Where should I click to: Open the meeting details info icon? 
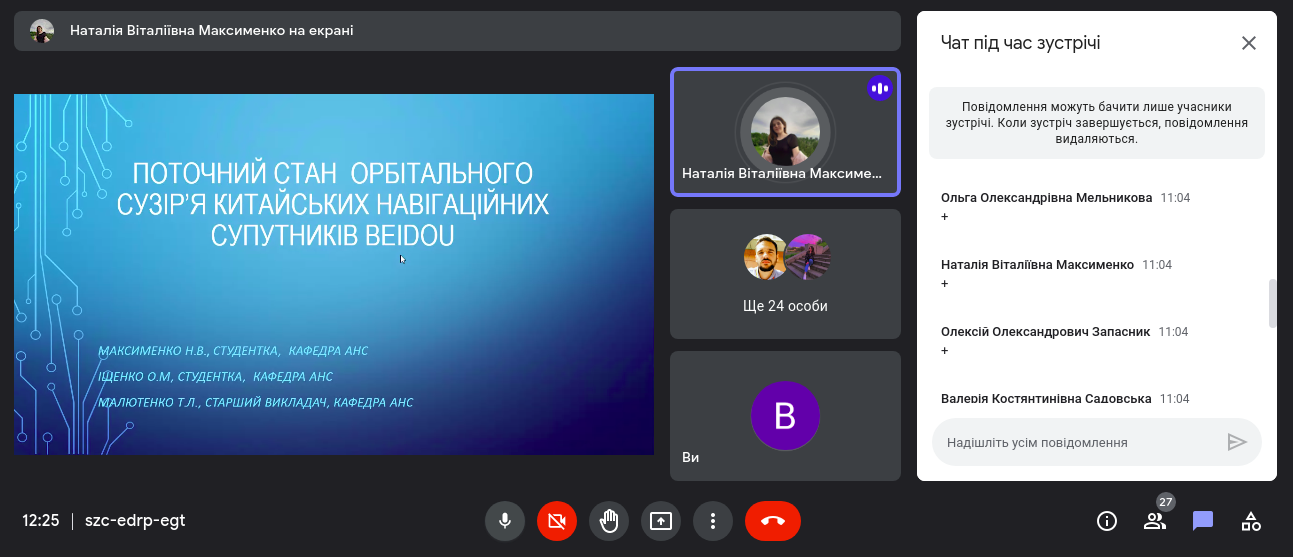pyautogui.click(x=1107, y=521)
